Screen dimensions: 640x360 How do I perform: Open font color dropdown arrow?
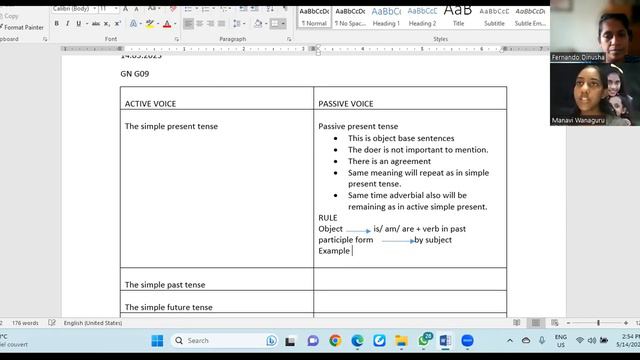[175, 24]
